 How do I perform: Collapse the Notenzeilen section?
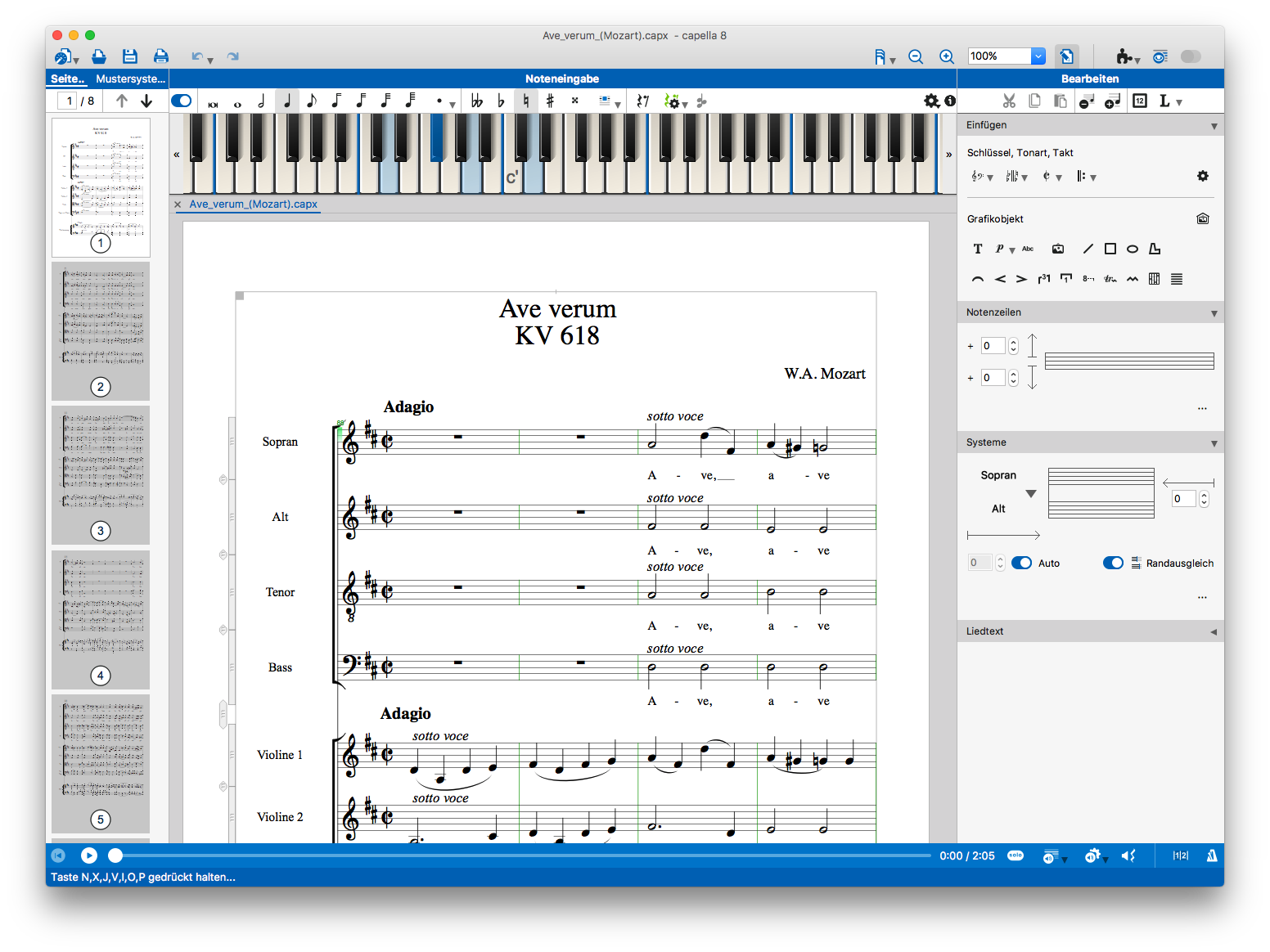coord(1214,313)
